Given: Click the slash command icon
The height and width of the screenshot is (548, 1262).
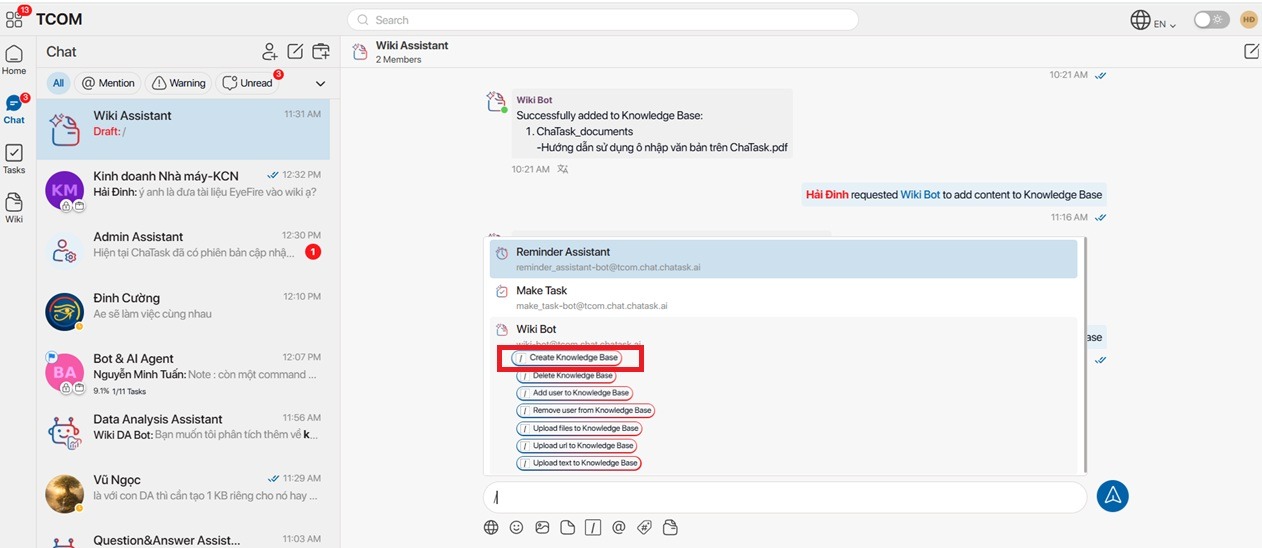Looking at the screenshot, I should point(594,527).
